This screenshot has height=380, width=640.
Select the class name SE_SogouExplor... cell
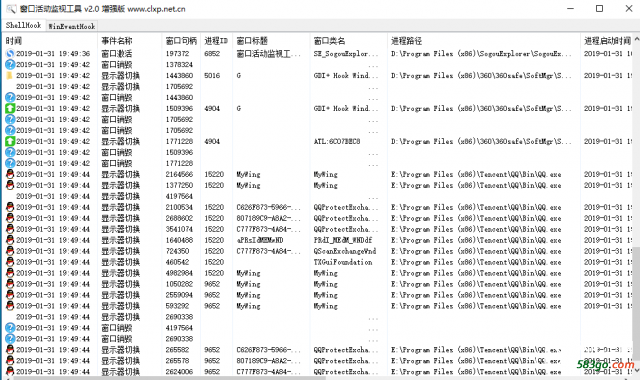[346, 53]
